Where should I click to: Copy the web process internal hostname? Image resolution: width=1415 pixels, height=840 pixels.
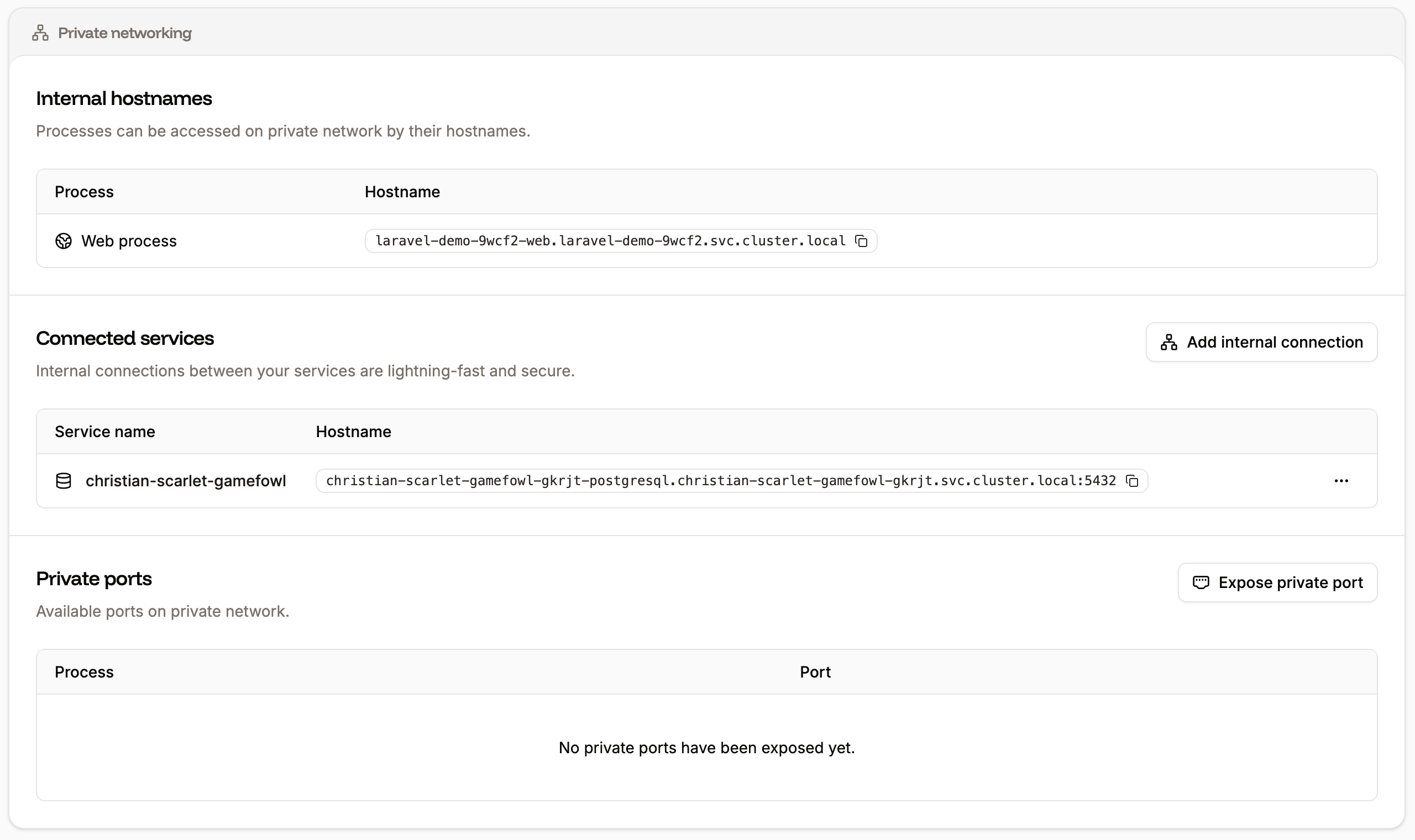(x=862, y=240)
